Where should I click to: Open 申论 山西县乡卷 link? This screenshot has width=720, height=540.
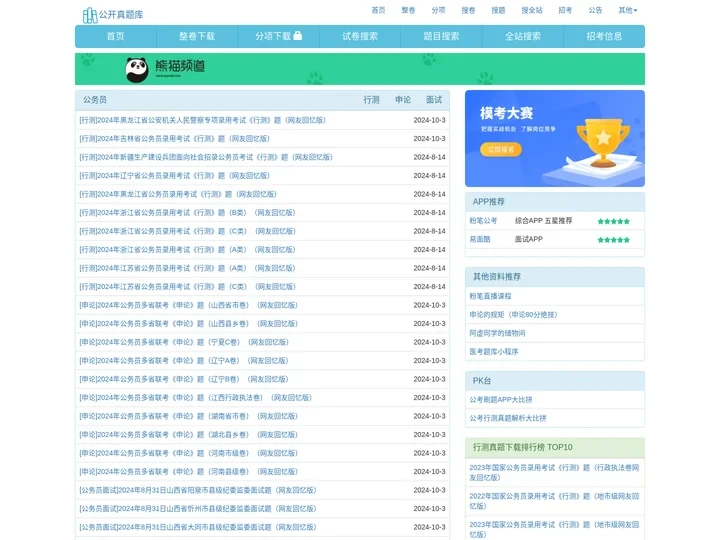[189, 324]
